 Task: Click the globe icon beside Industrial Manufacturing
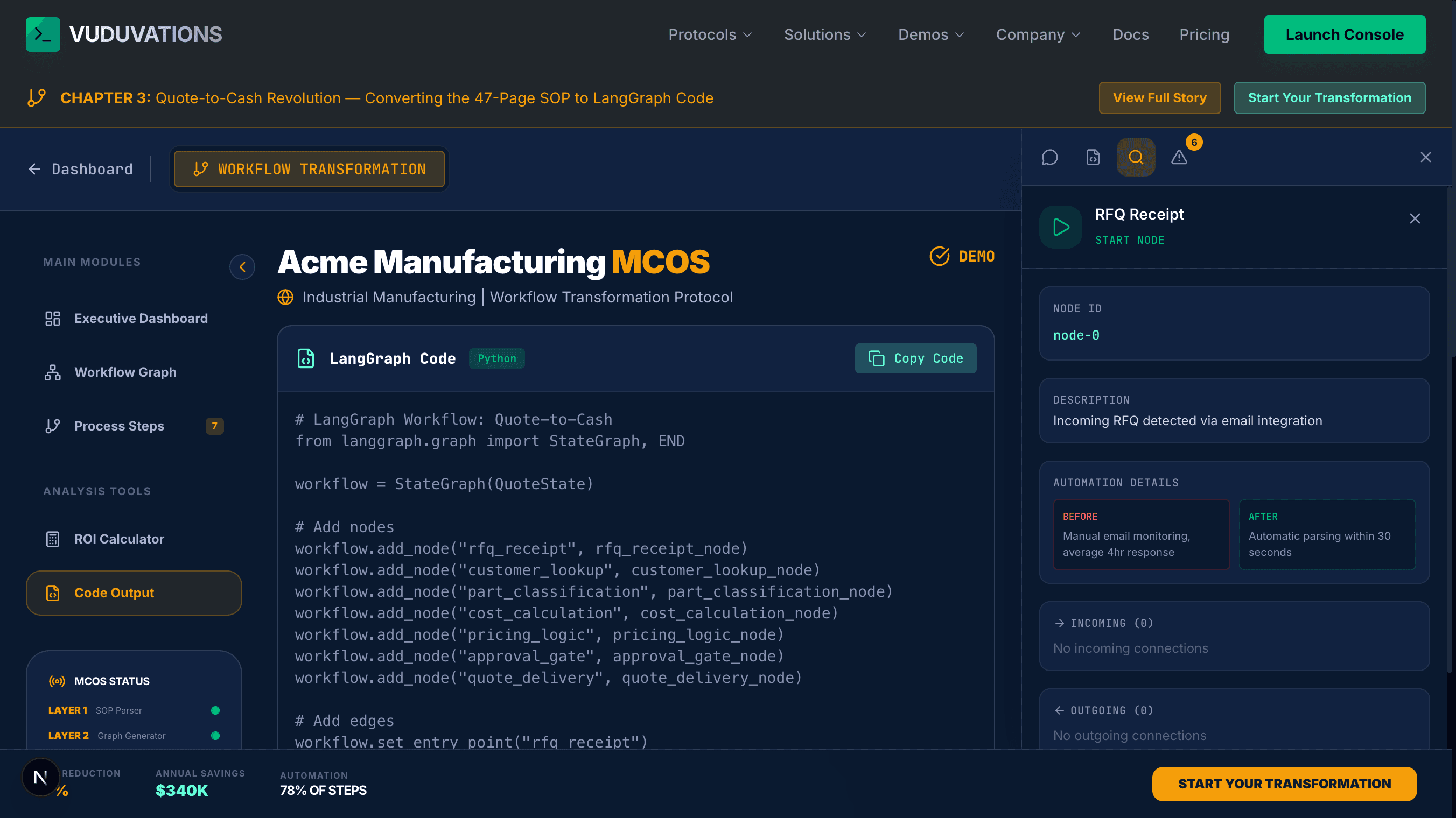pos(285,297)
